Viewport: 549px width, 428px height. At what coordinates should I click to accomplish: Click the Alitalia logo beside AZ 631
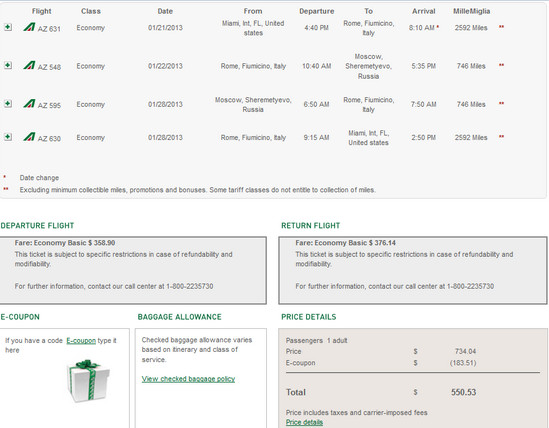[29, 27]
